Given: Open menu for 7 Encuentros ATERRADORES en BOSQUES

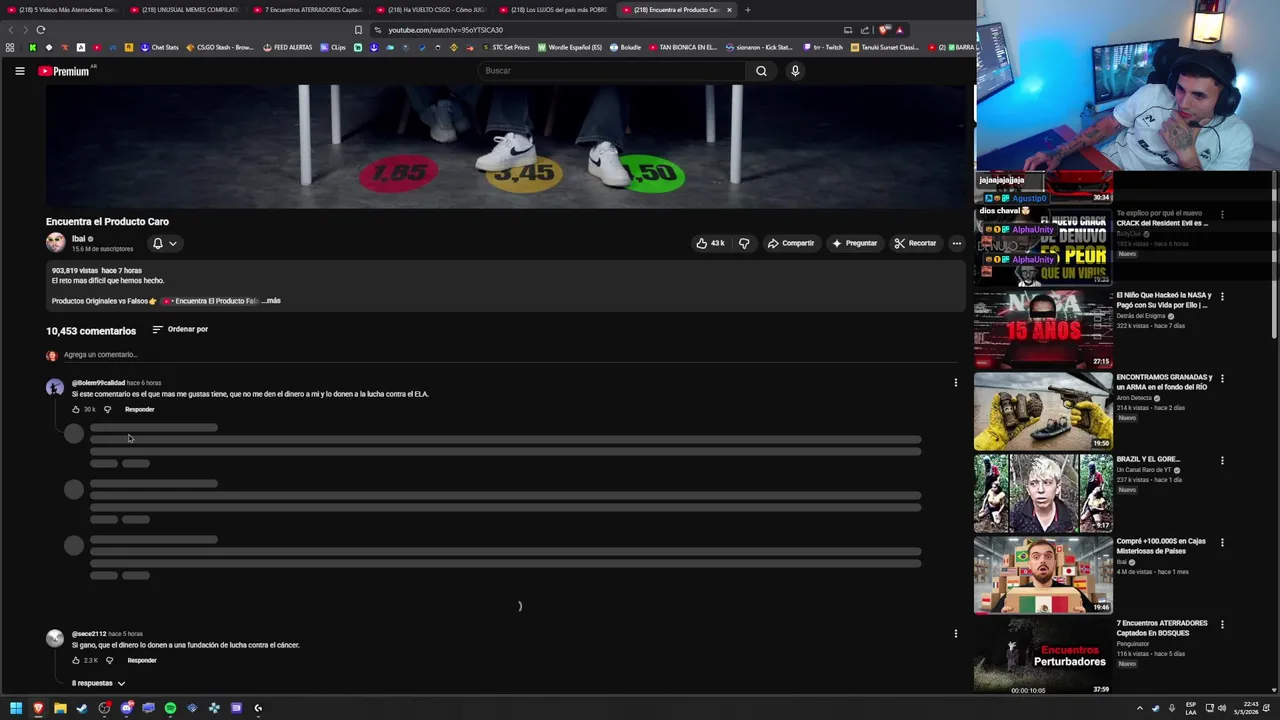Looking at the screenshot, I should [x=1222, y=625].
